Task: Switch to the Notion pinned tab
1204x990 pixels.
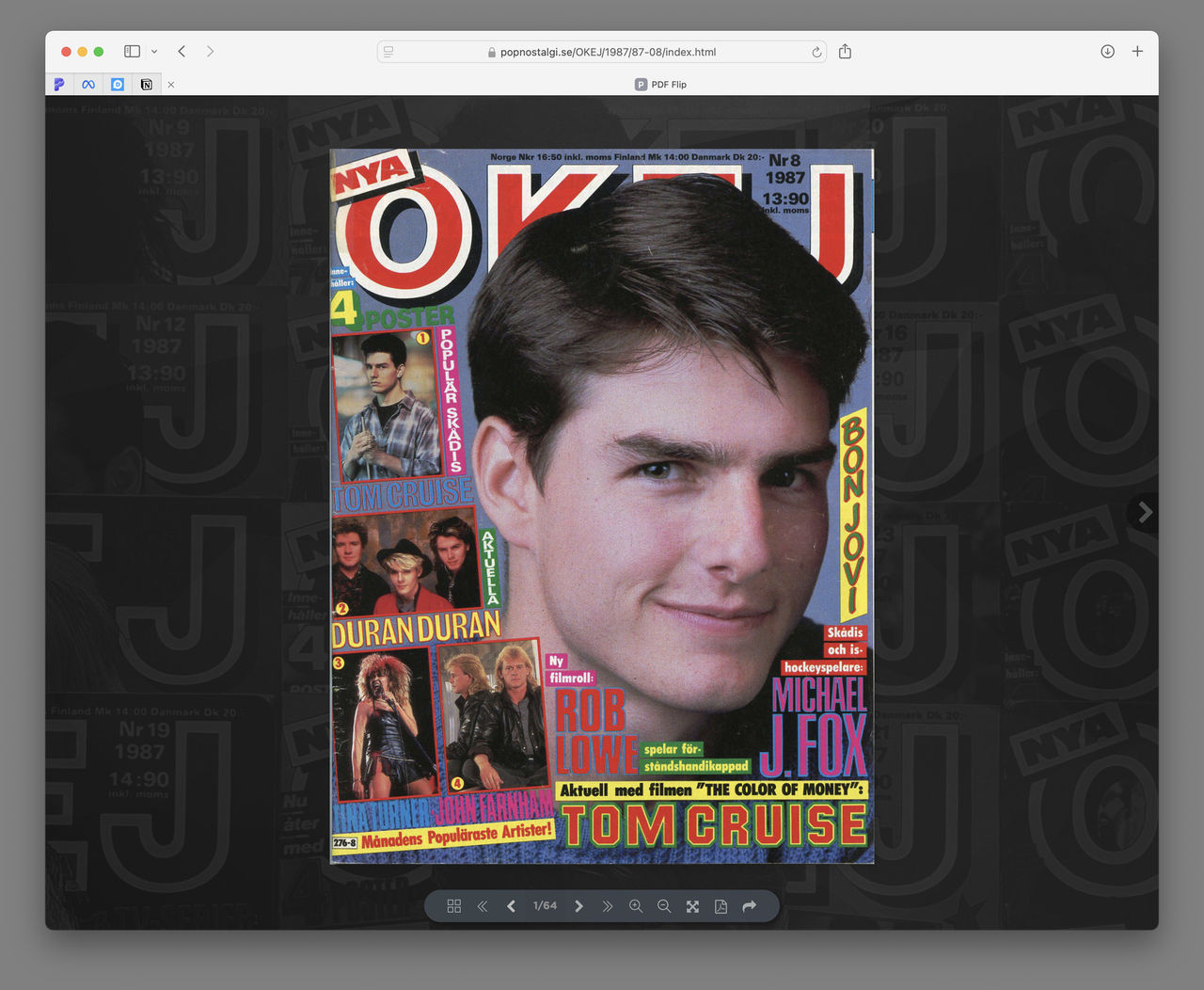Action: click(x=146, y=85)
